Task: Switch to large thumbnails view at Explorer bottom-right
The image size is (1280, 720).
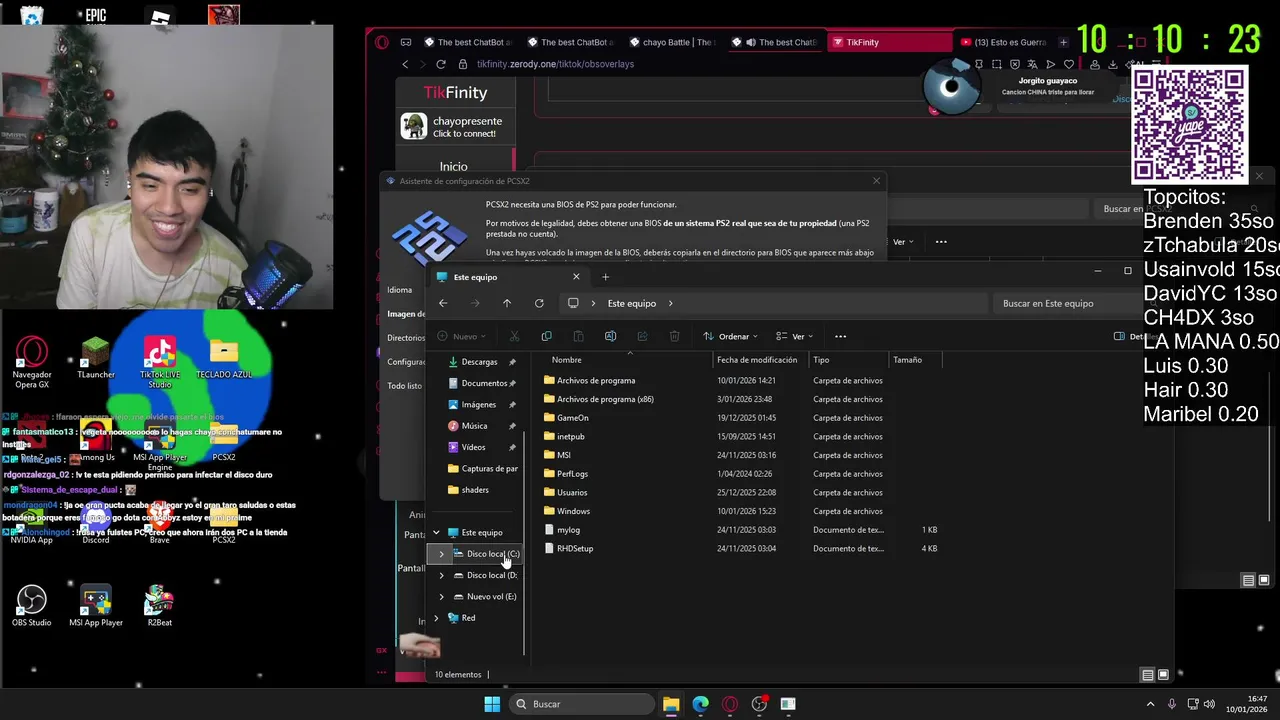Action: pyautogui.click(x=1163, y=675)
